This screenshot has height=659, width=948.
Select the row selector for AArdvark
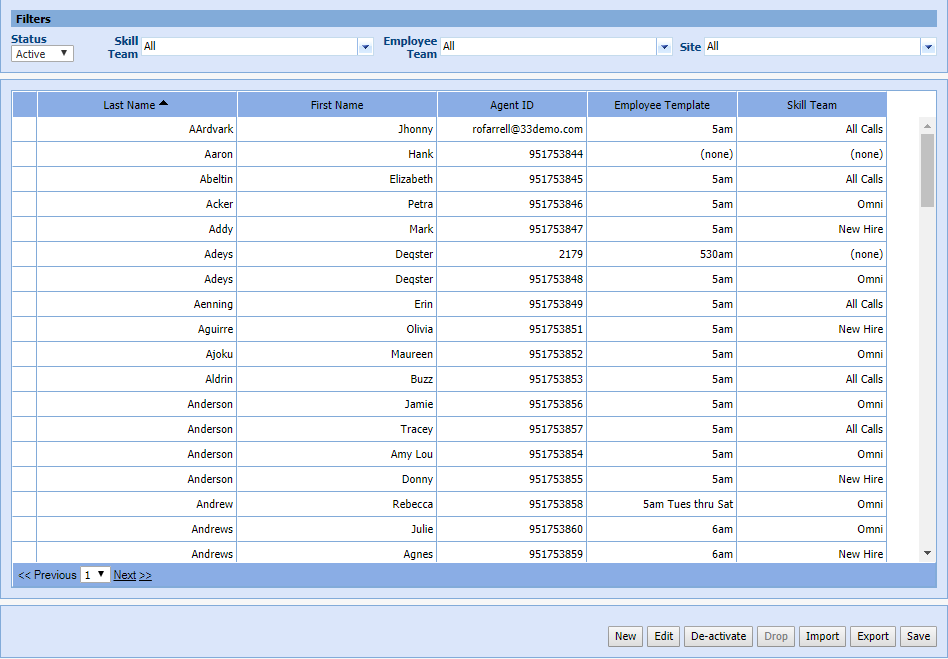point(24,129)
